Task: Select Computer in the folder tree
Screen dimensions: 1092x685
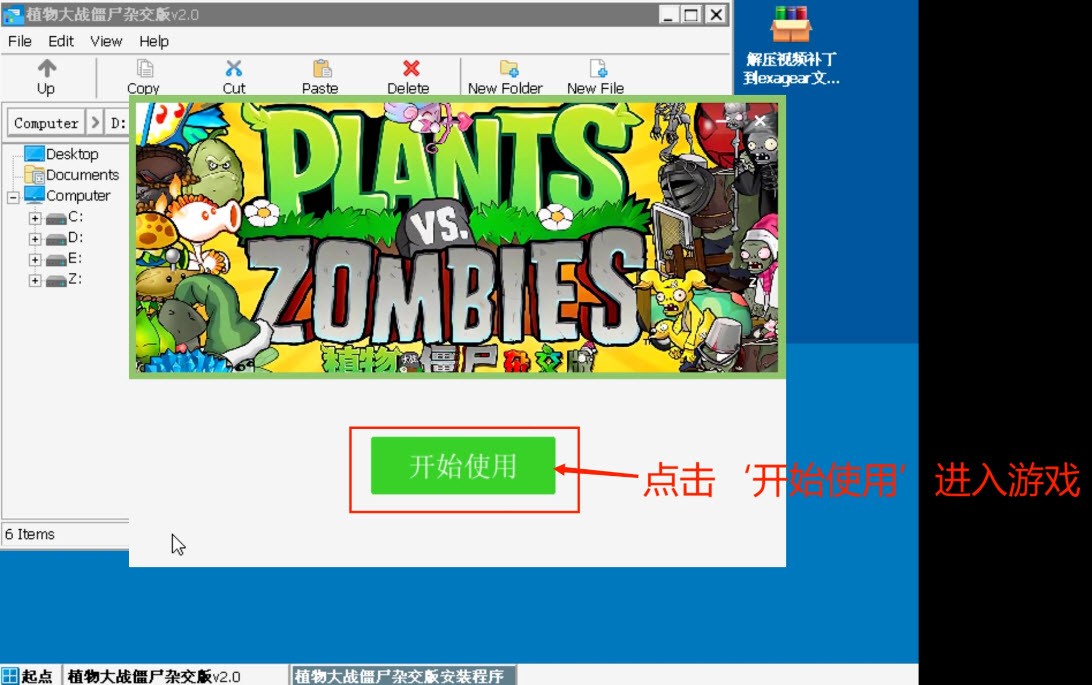Action: point(78,196)
